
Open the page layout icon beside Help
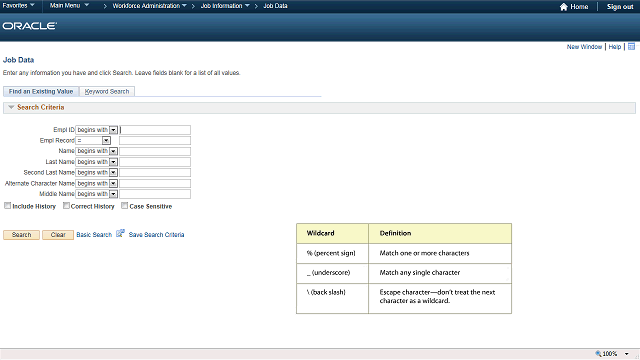[631, 47]
